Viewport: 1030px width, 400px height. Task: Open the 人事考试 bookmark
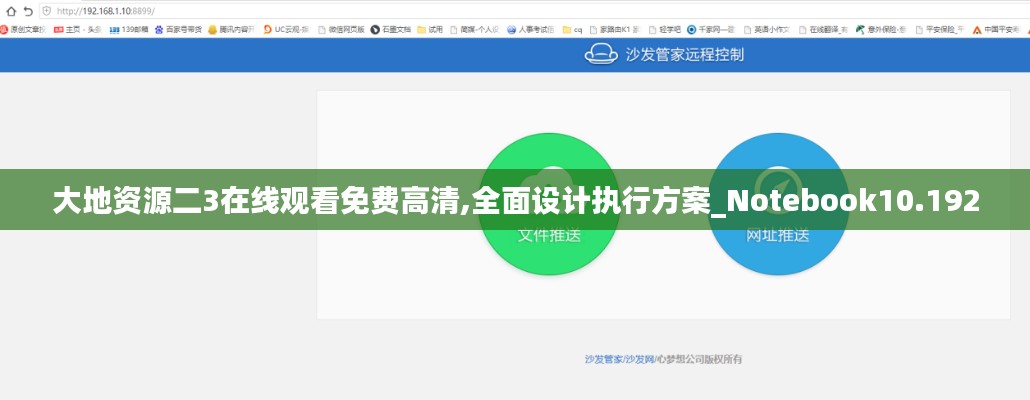click(x=530, y=30)
